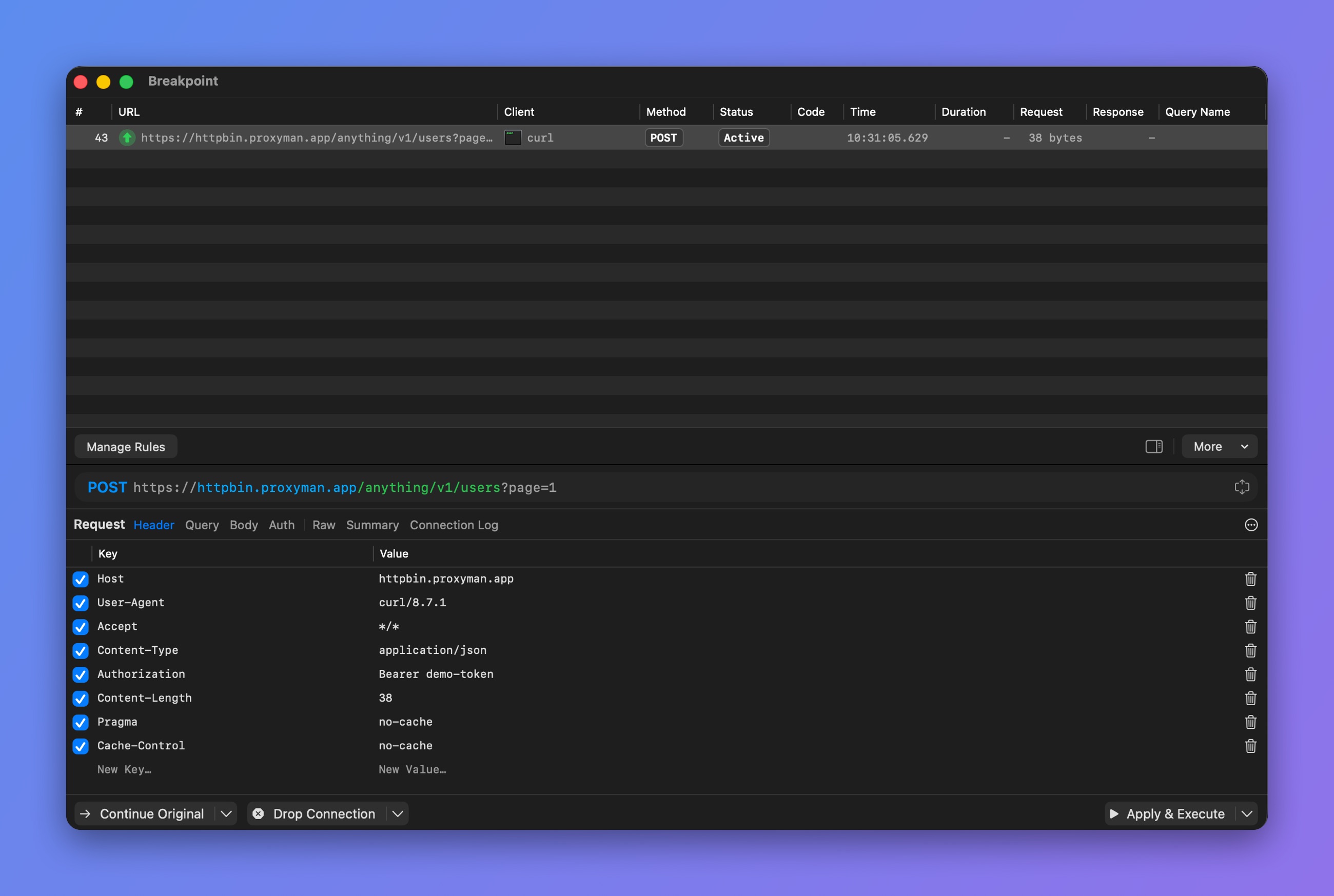Delete the Authorization header via trash icon

[x=1250, y=674]
